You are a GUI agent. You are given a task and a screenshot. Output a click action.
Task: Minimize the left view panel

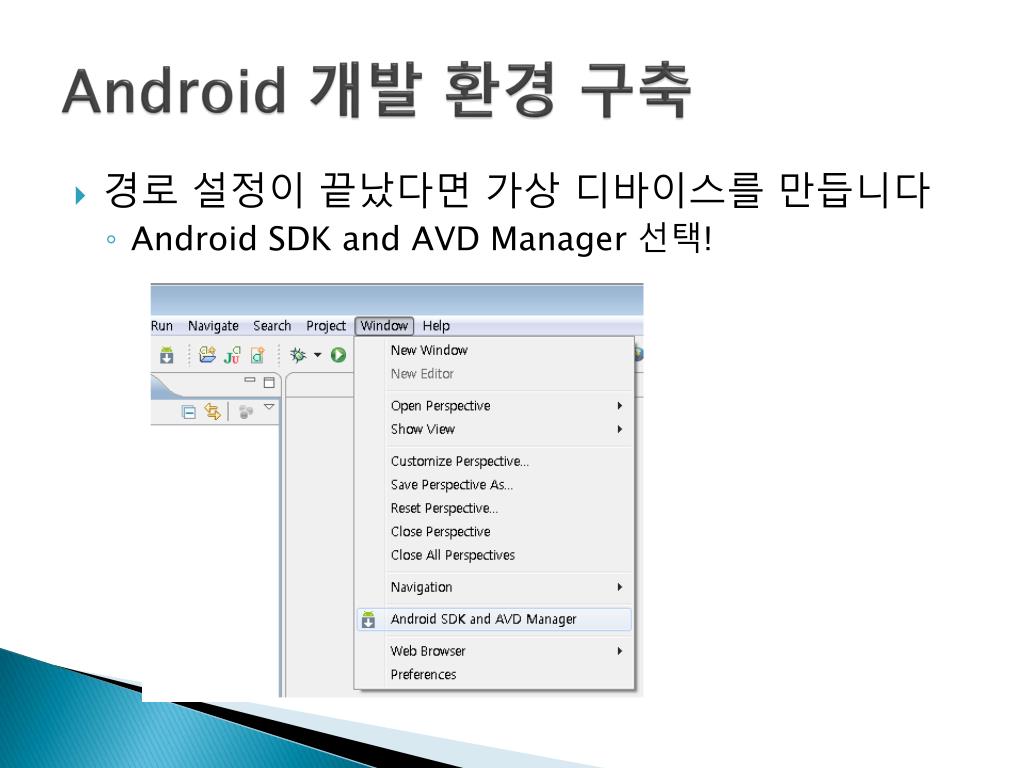[x=250, y=380]
